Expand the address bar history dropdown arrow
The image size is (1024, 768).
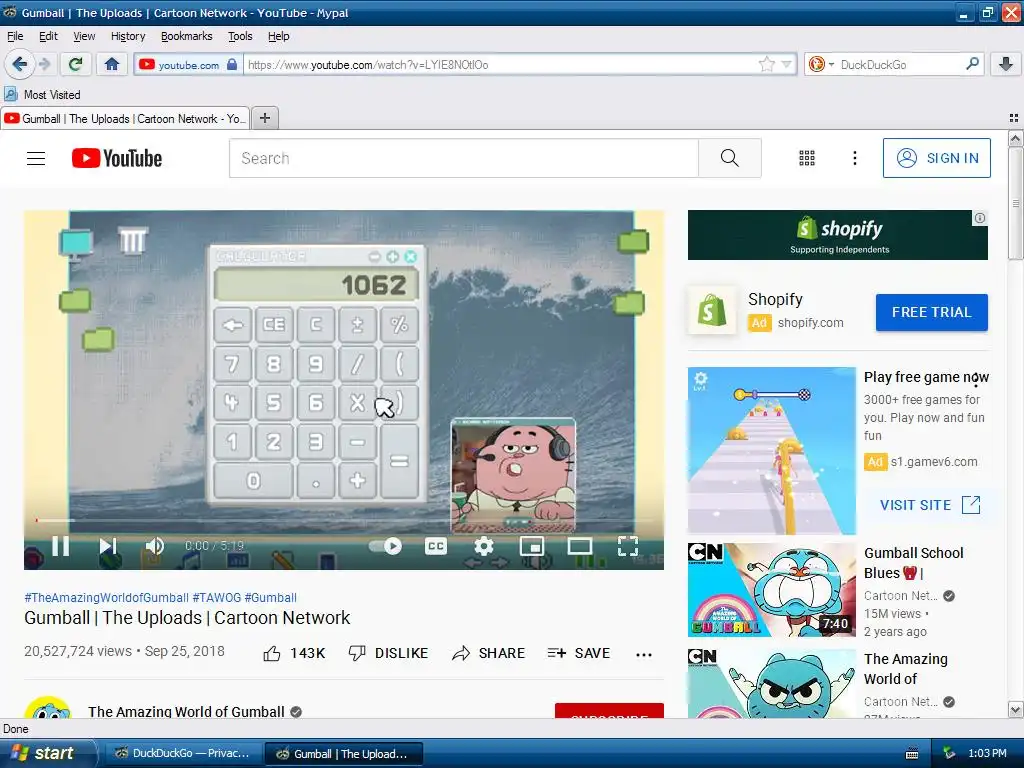coord(786,64)
